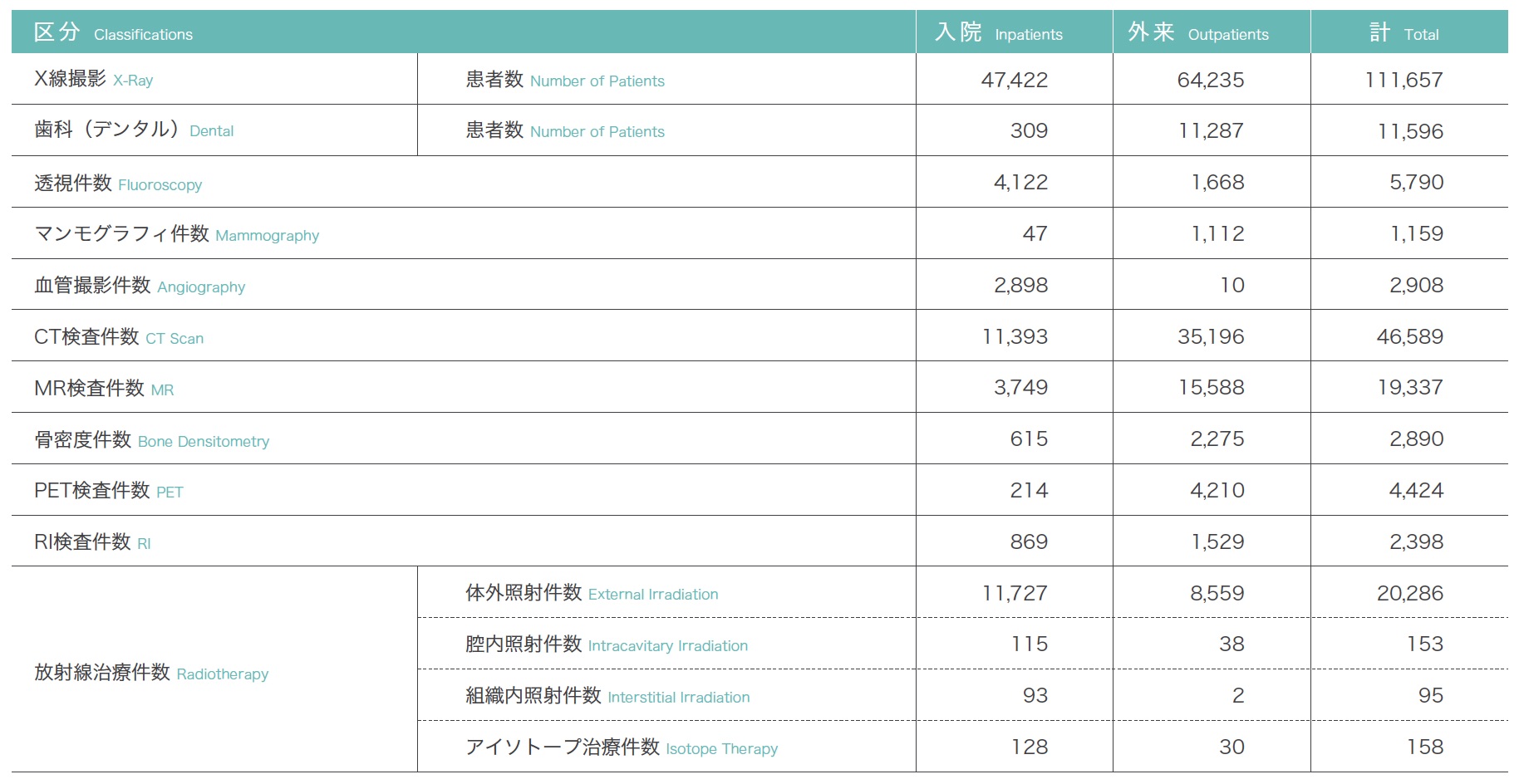Click PET total value 4,424

[1417, 491]
